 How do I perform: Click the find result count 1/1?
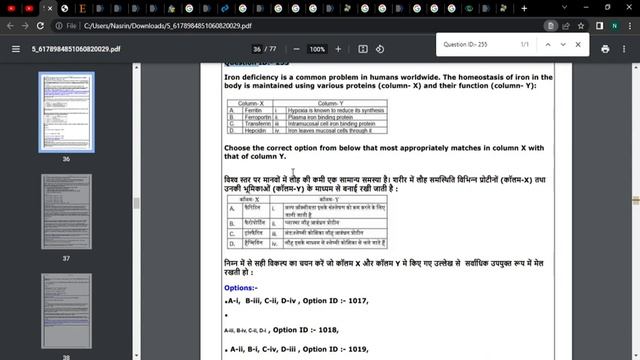524,44
